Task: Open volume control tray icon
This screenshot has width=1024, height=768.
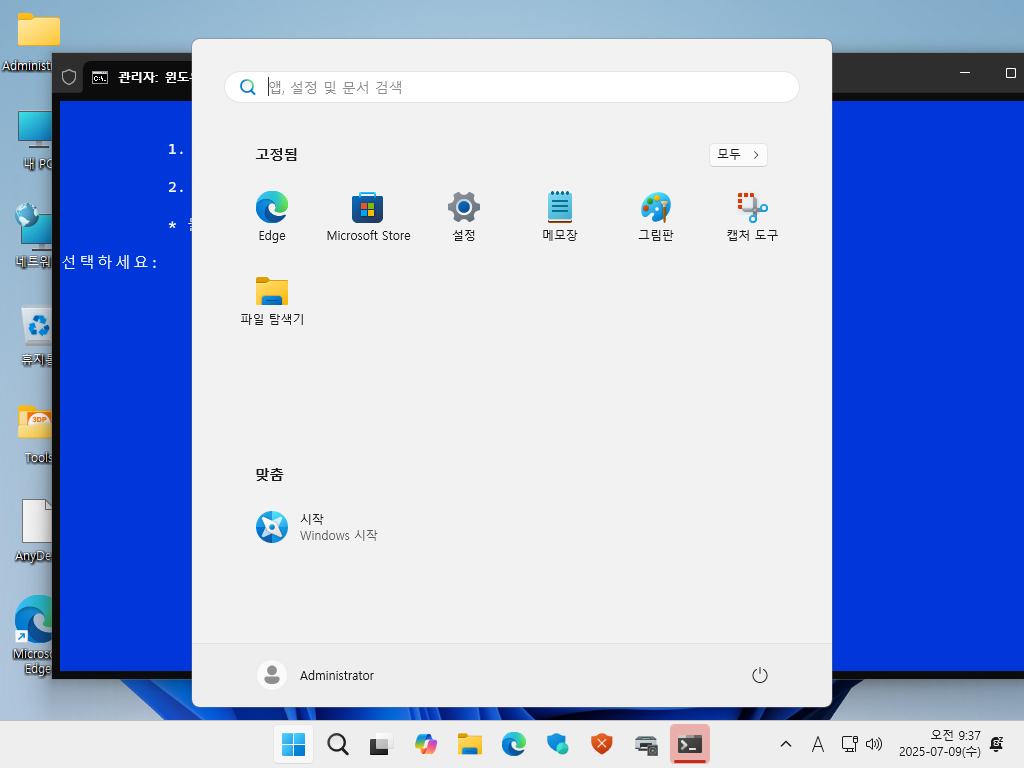Action: click(x=874, y=744)
